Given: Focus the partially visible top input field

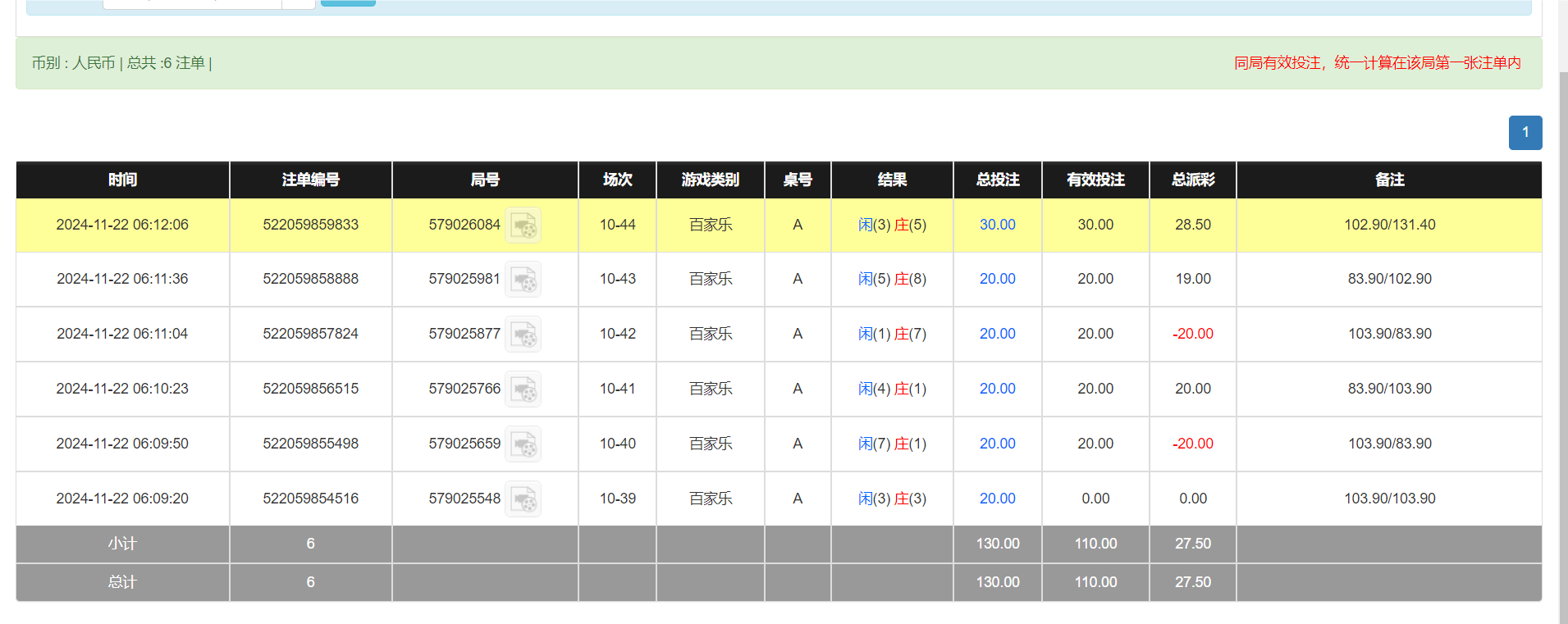Looking at the screenshot, I should tap(192, 3).
